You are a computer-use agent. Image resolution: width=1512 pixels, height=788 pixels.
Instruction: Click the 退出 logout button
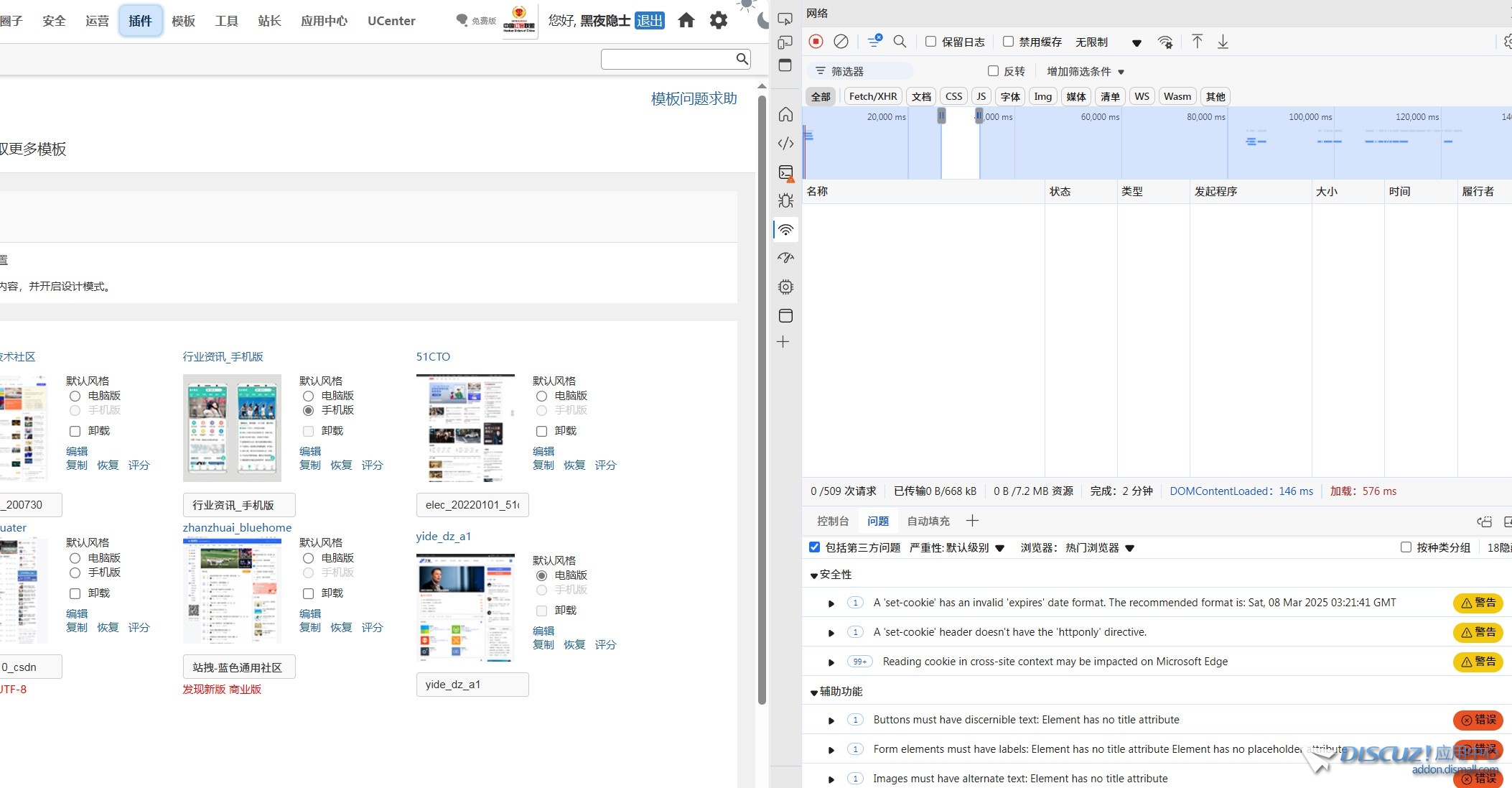tap(649, 20)
